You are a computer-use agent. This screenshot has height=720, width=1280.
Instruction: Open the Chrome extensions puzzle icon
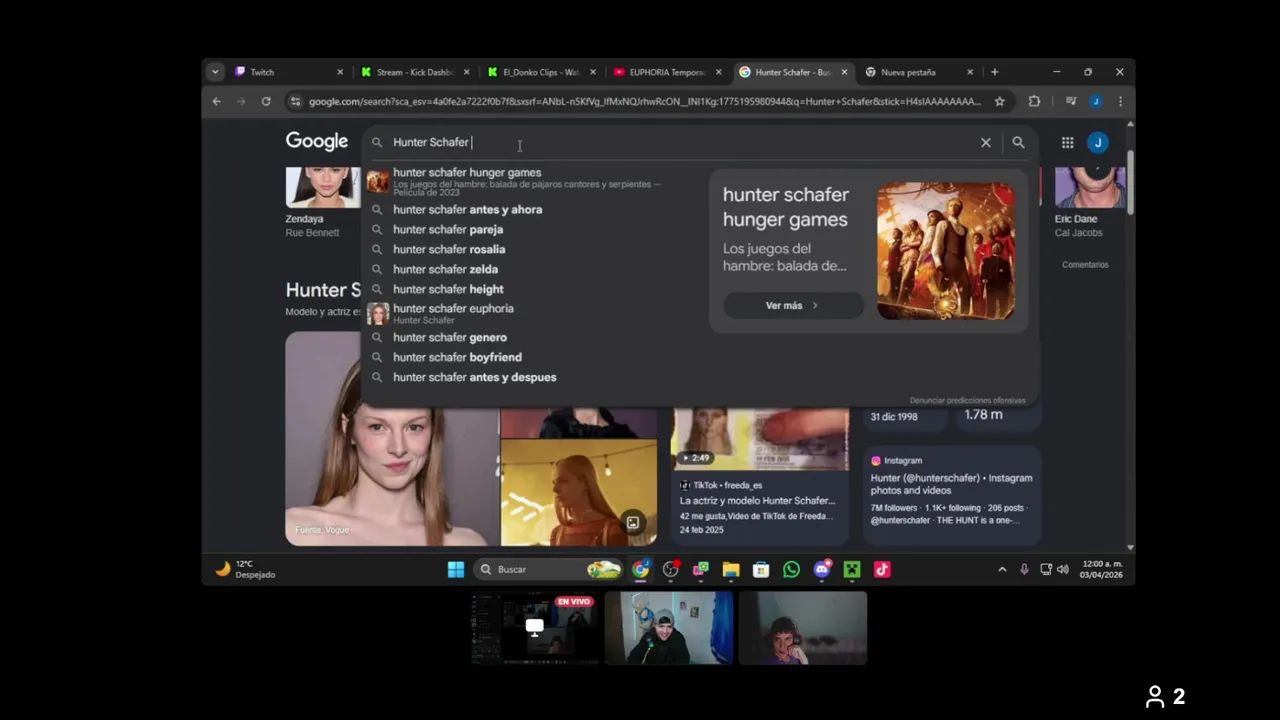click(x=1034, y=101)
